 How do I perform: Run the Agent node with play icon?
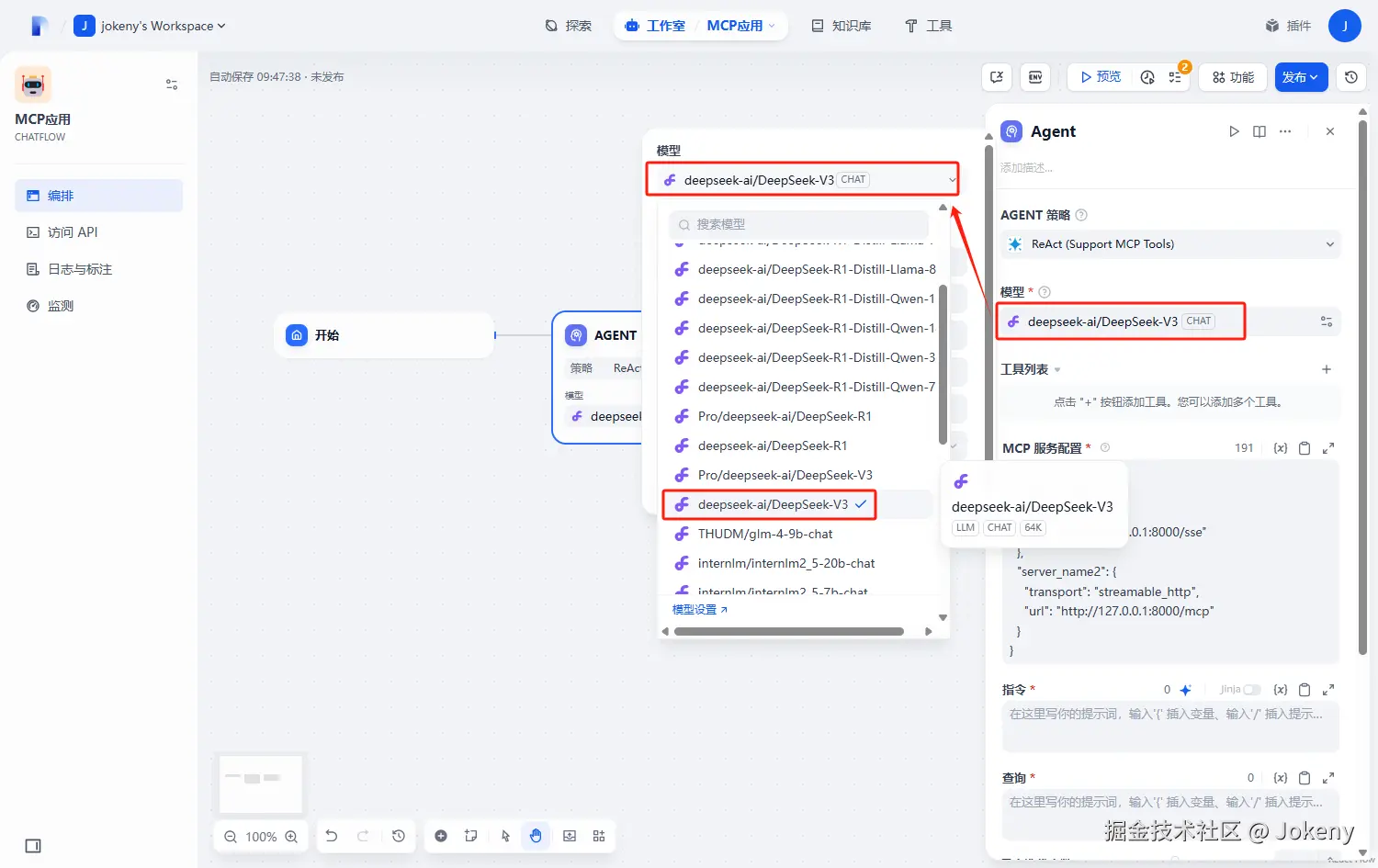tap(1234, 131)
